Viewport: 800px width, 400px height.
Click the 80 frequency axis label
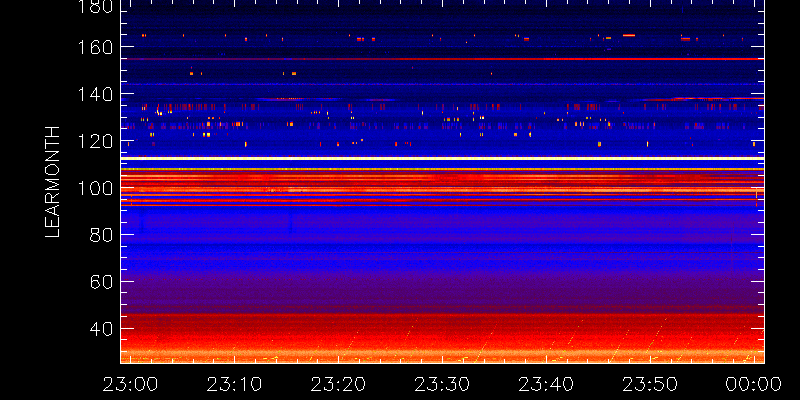coord(102,235)
